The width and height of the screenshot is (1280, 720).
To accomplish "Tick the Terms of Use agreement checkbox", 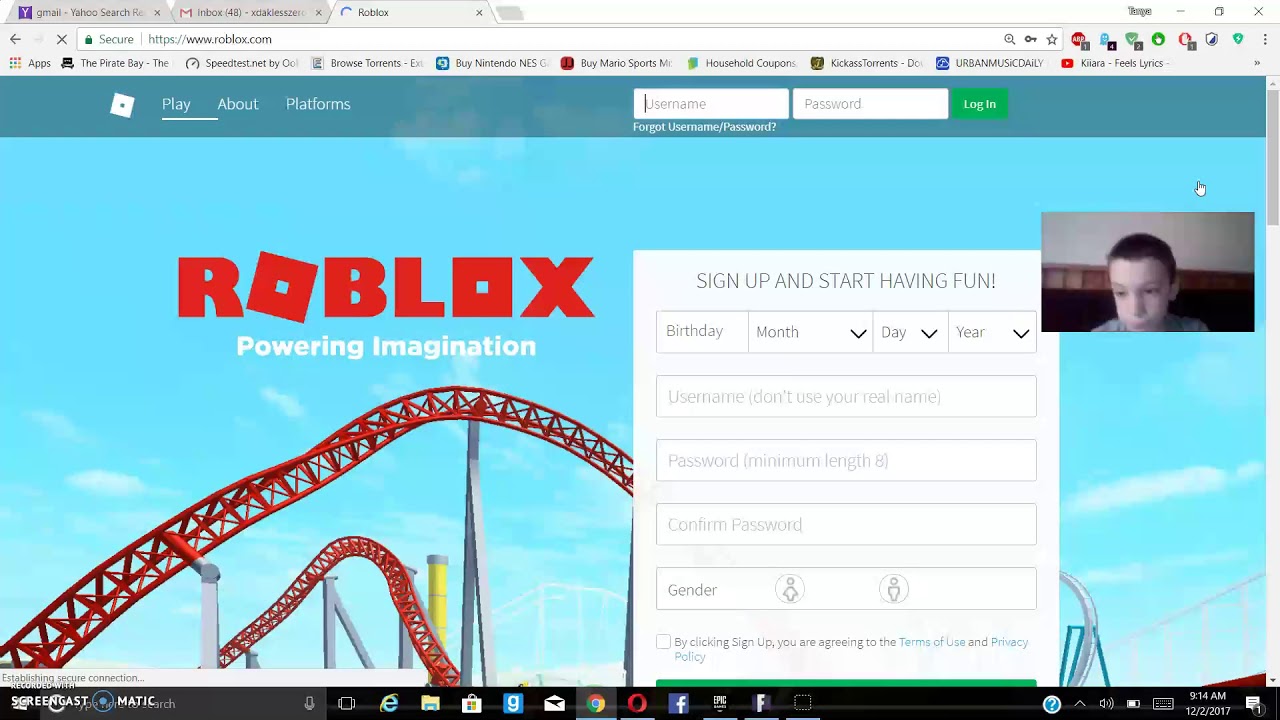I will click(x=664, y=642).
